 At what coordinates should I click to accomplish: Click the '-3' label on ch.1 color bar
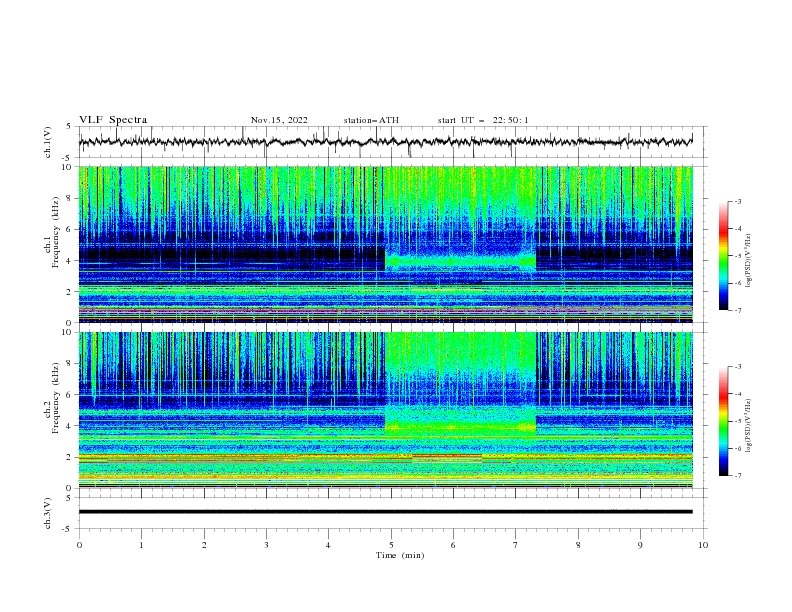point(737,201)
